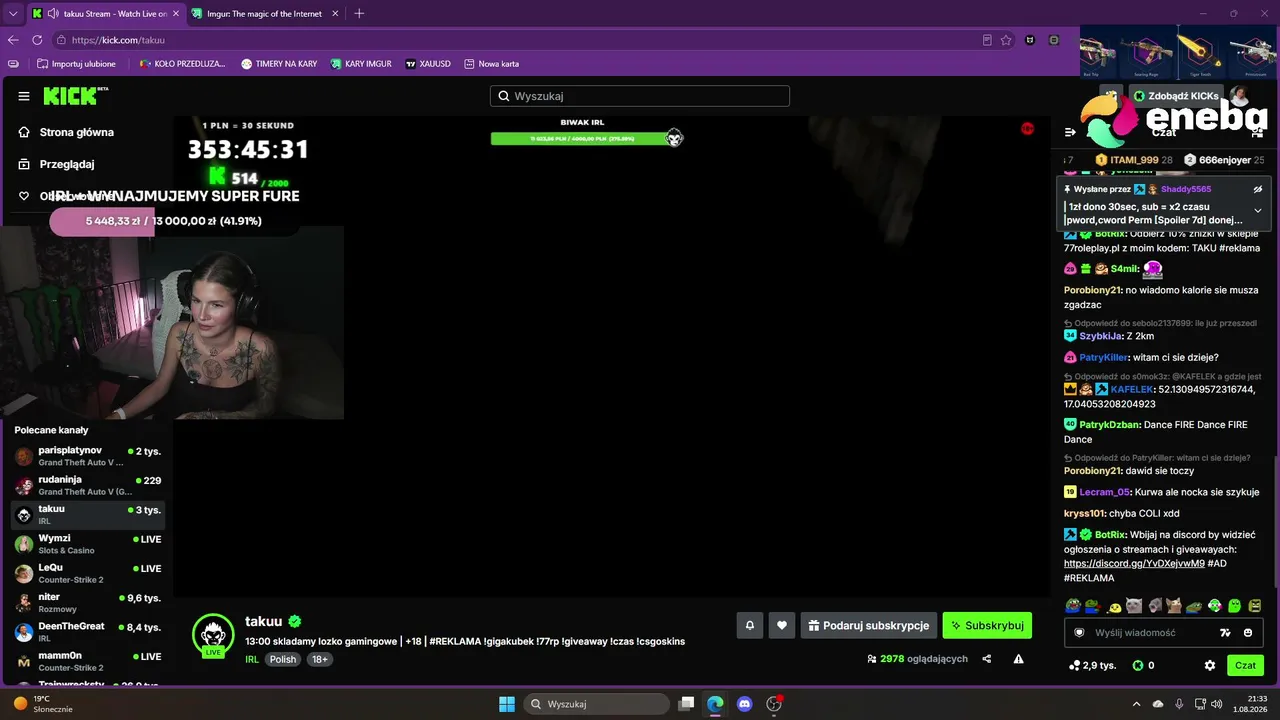Open the weather widget on taskbar
The image size is (1280, 720).
click(44, 704)
